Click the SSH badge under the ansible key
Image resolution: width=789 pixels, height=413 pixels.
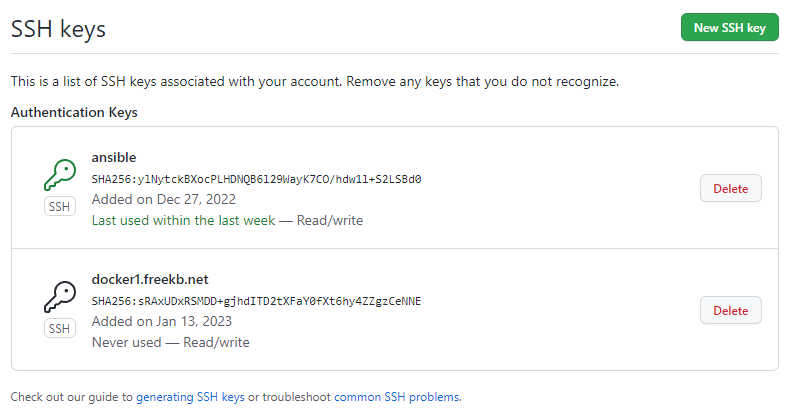60,206
